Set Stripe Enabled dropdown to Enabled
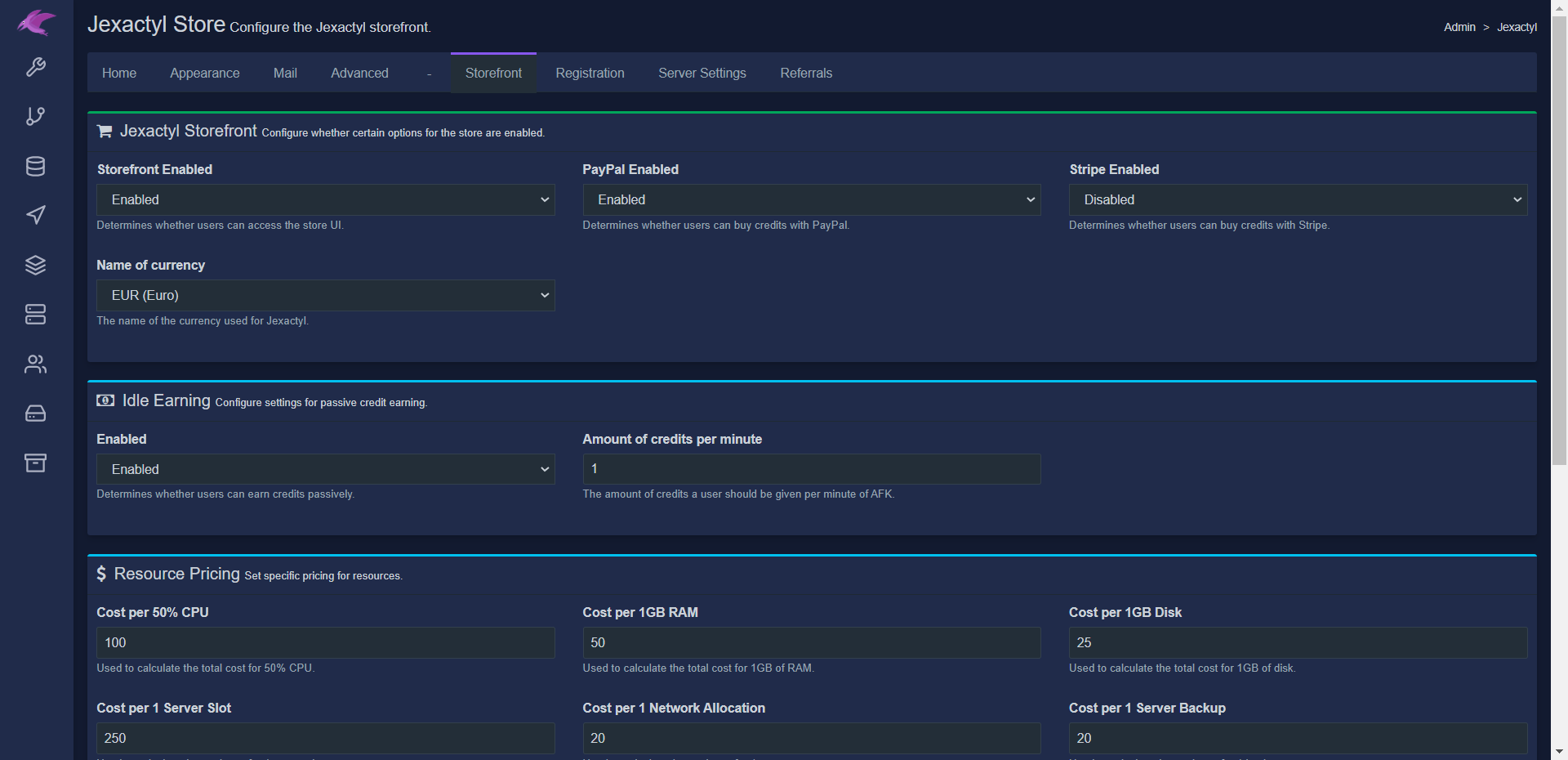Image resolution: width=1568 pixels, height=760 pixels. (1297, 199)
